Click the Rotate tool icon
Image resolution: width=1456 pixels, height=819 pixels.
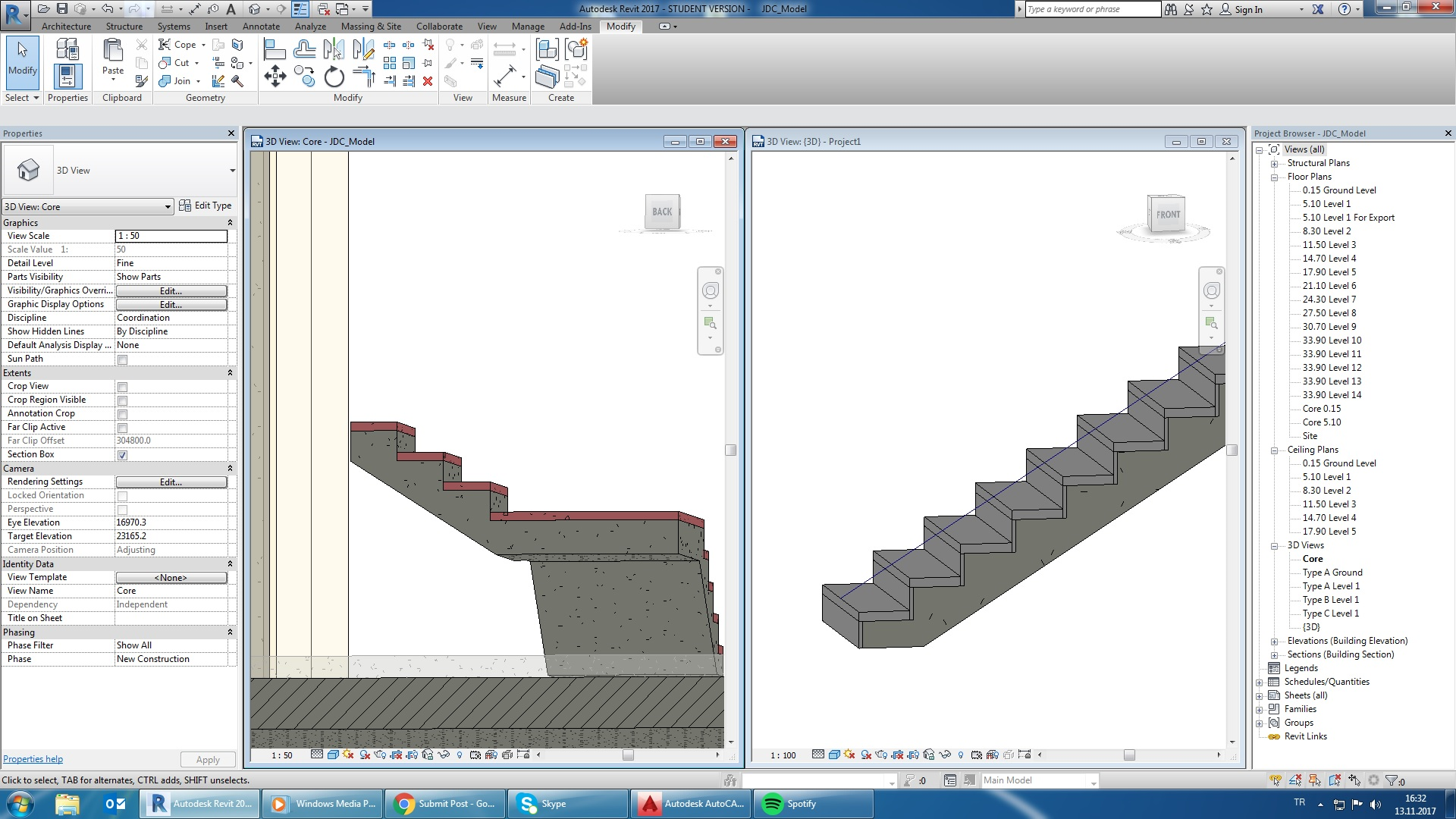[x=334, y=77]
